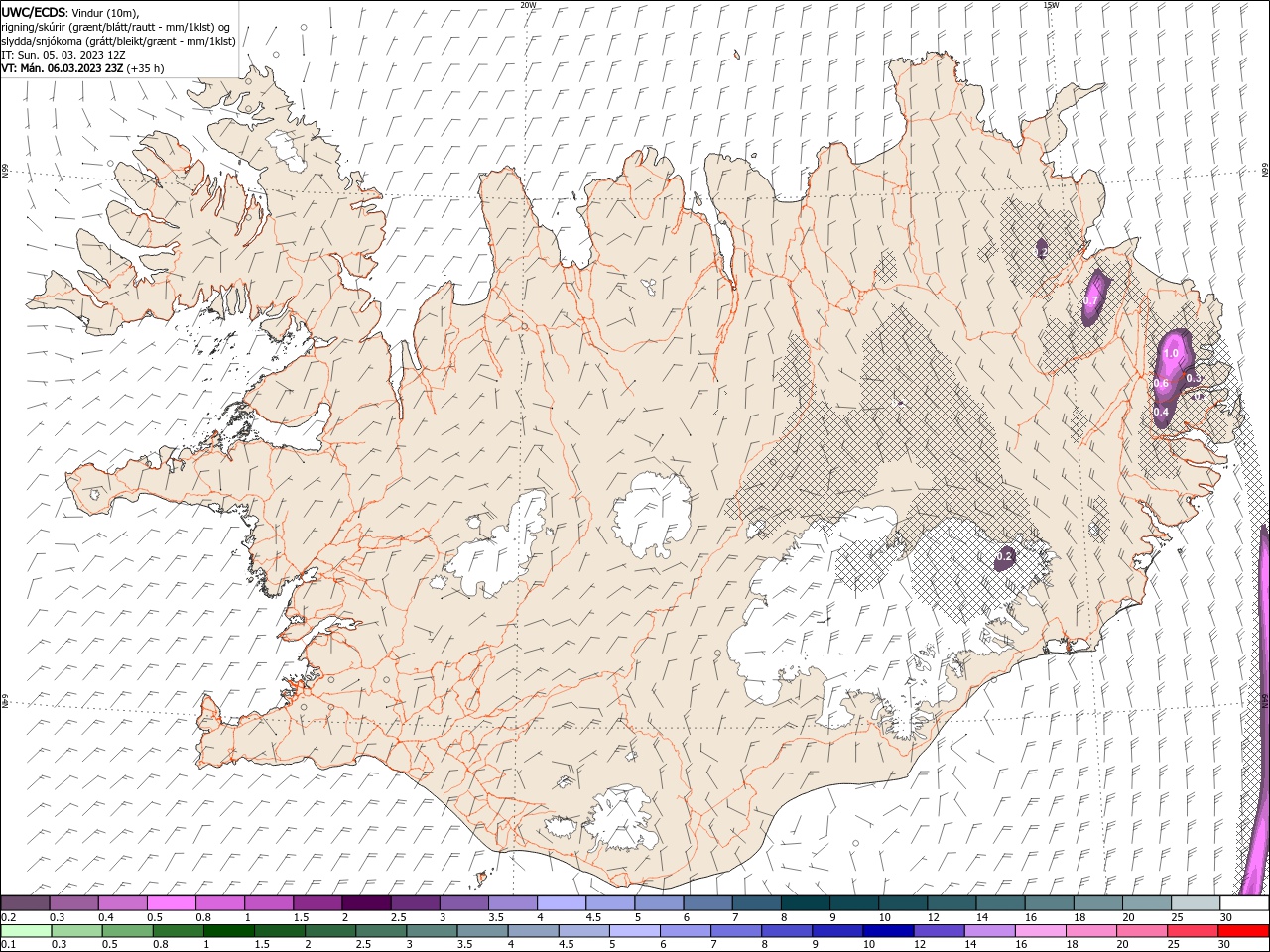The image size is (1270, 952).
Task: Select the slate blue 6 swatch in top legend row
Action: tap(707, 903)
